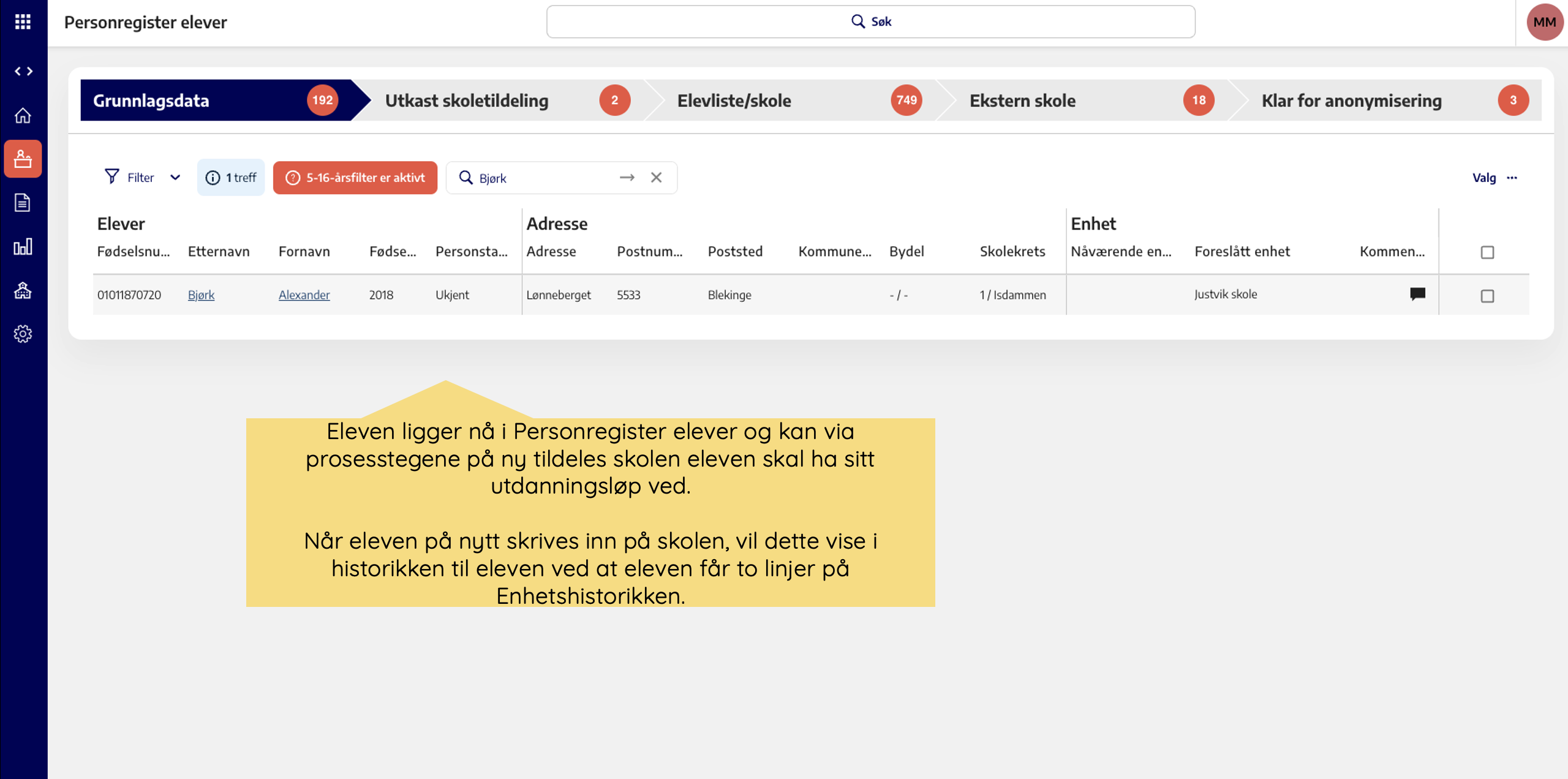Viewport: 1568px width, 779px height.
Task: Click the 1 / Isdammen cell
Action: (1012, 295)
